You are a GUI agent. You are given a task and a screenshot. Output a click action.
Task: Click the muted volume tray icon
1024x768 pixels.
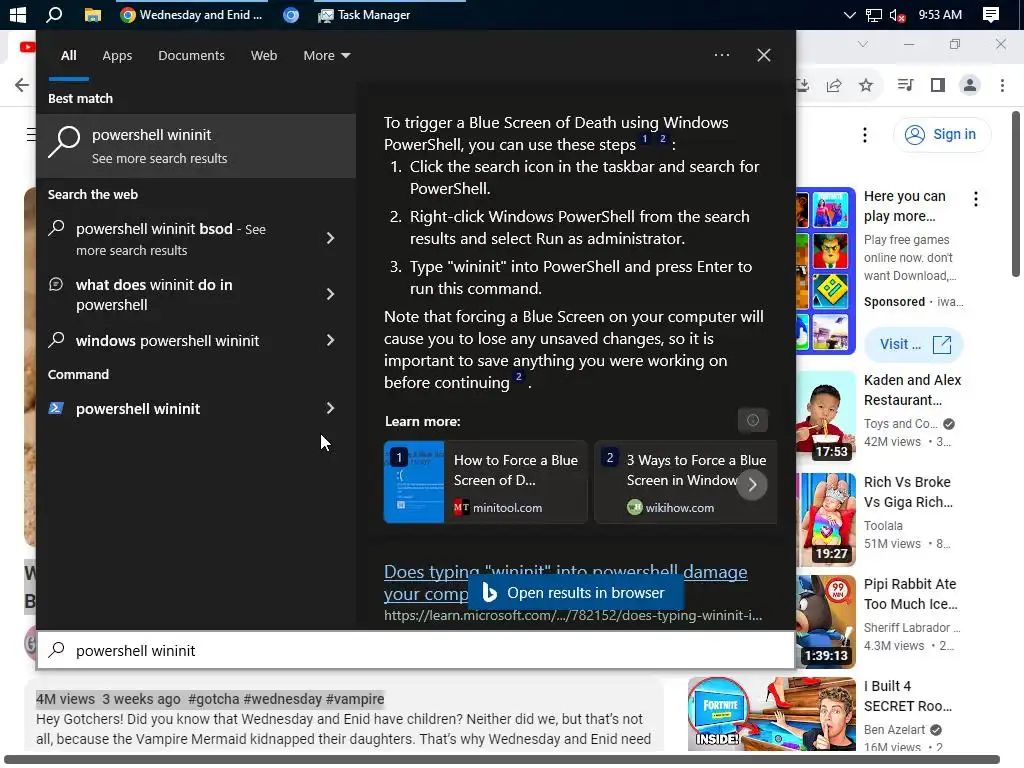897,14
